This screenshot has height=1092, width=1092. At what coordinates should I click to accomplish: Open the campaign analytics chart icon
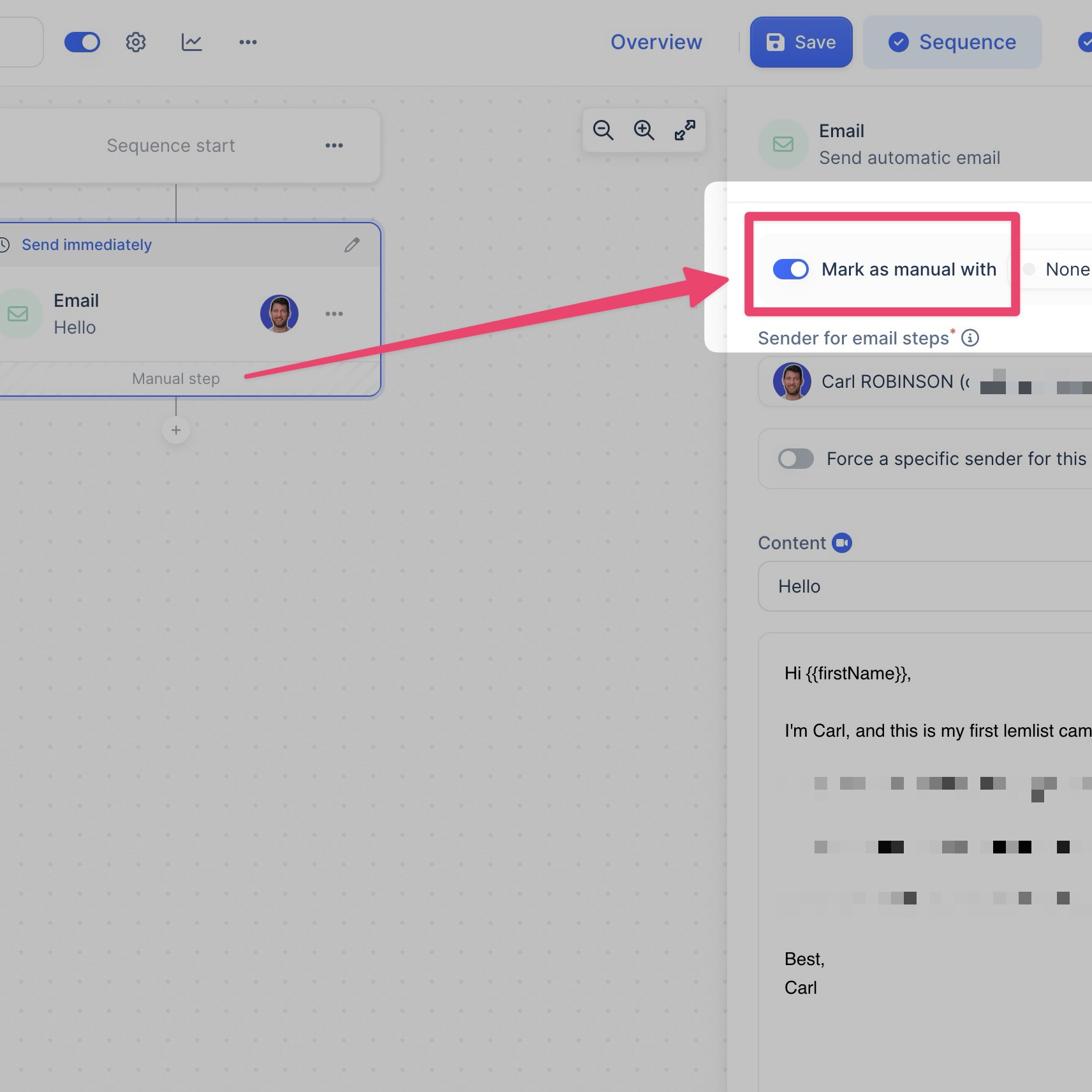[x=191, y=42]
